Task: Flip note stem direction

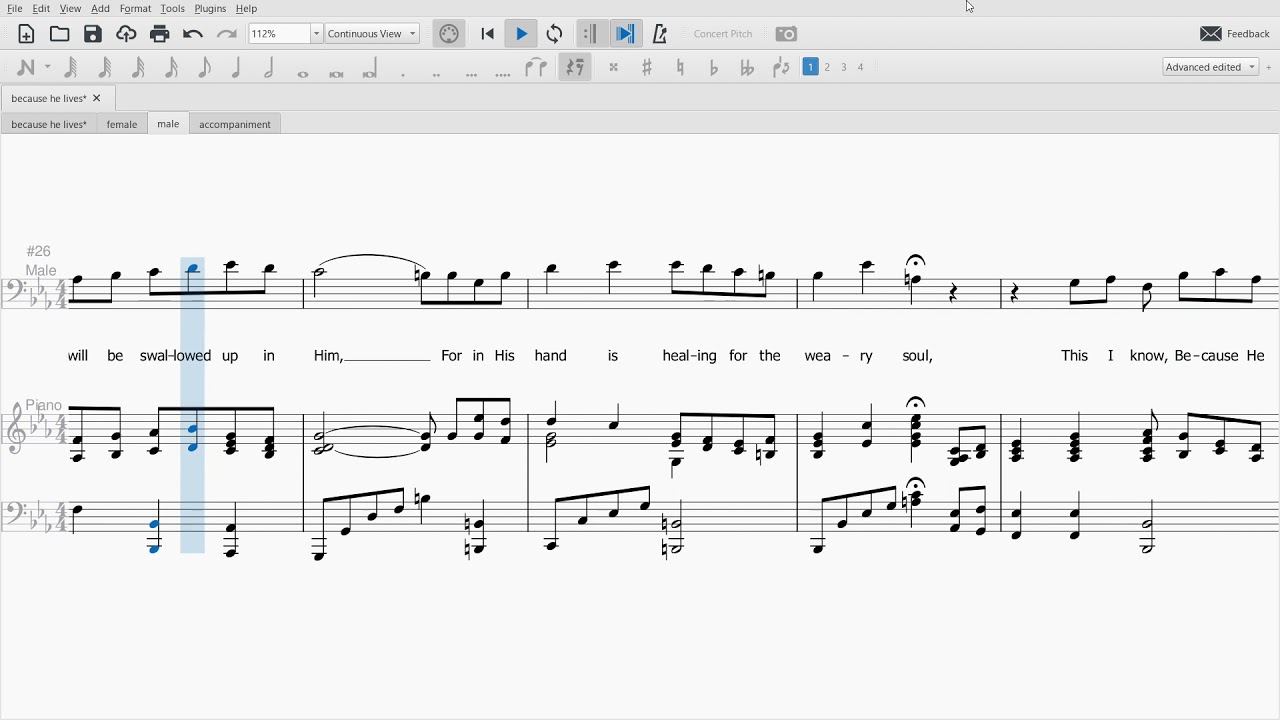Action: tap(781, 67)
